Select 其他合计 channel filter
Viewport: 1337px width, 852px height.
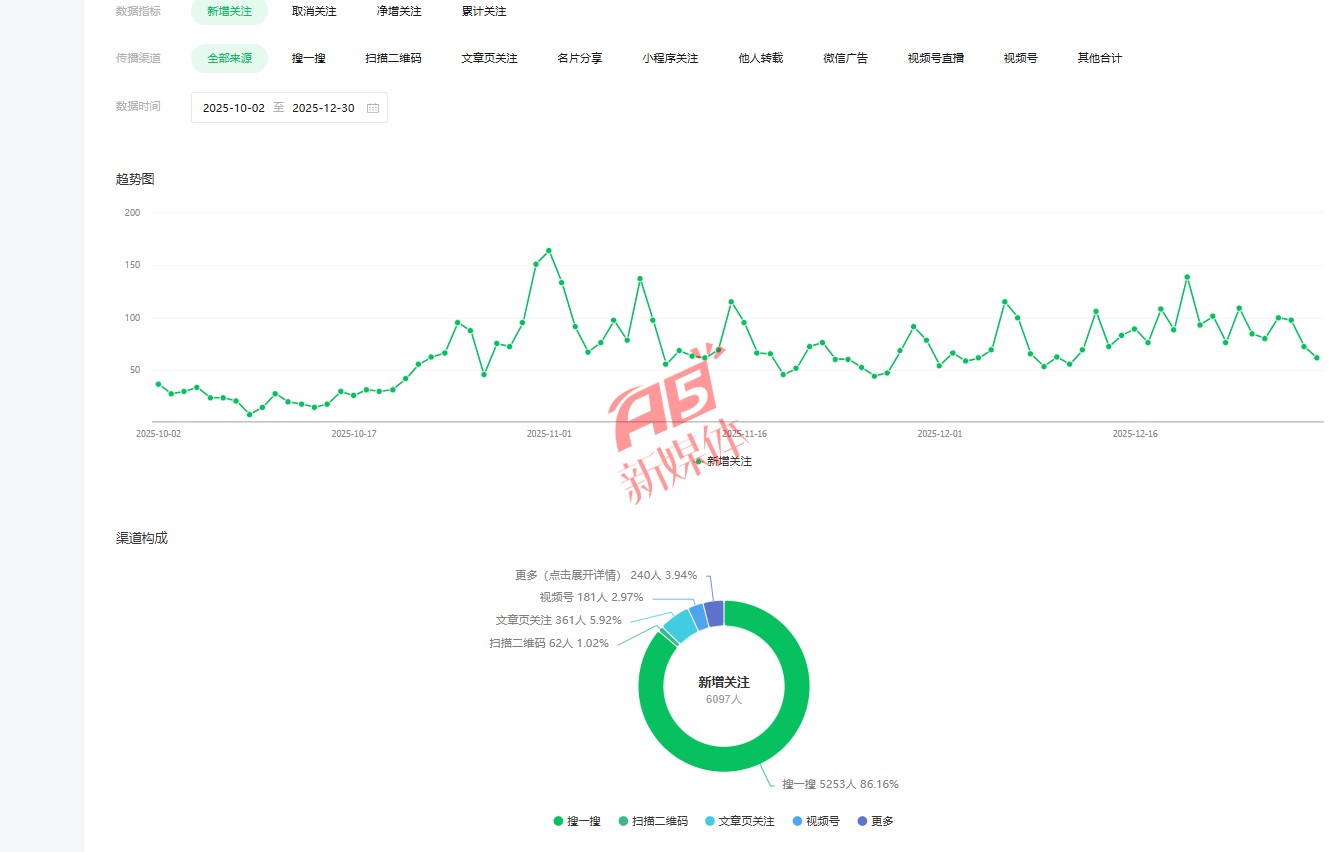pyautogui.click(x=1099, y=58)
